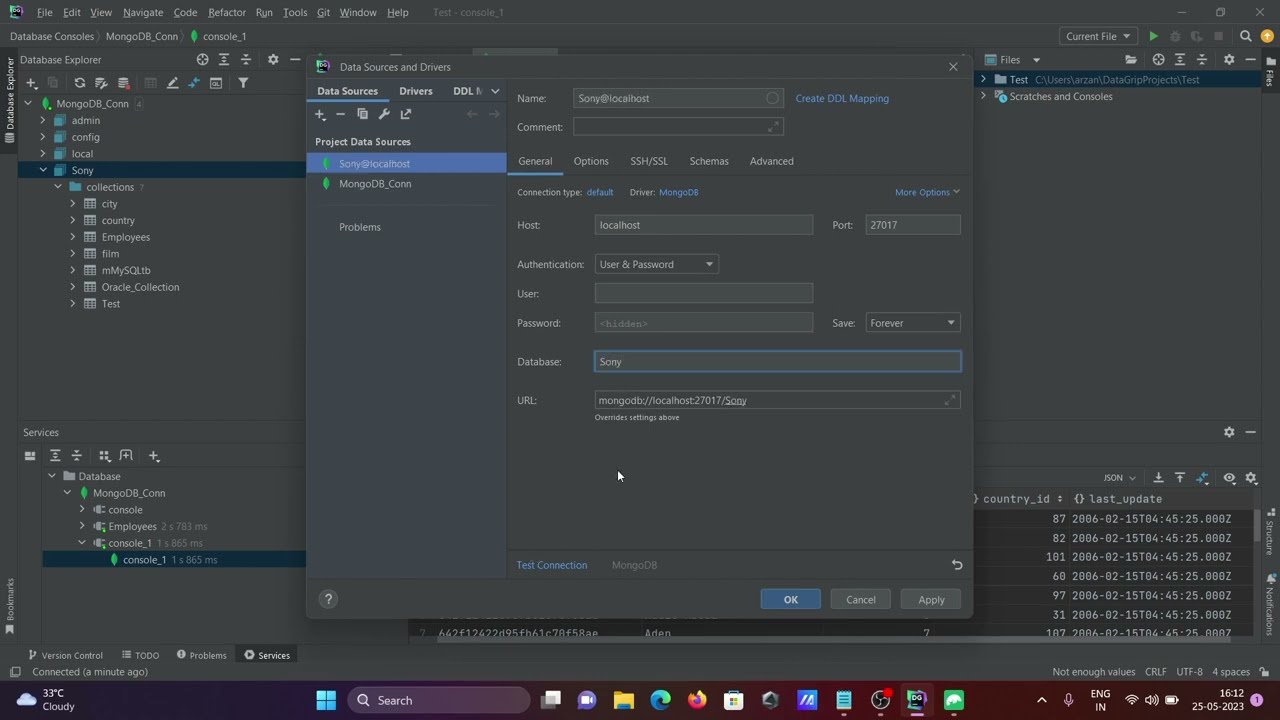The width and height of the screenshot is (1280, 720).
Task: Click the Test Connection link
Action: click(552, 565)
